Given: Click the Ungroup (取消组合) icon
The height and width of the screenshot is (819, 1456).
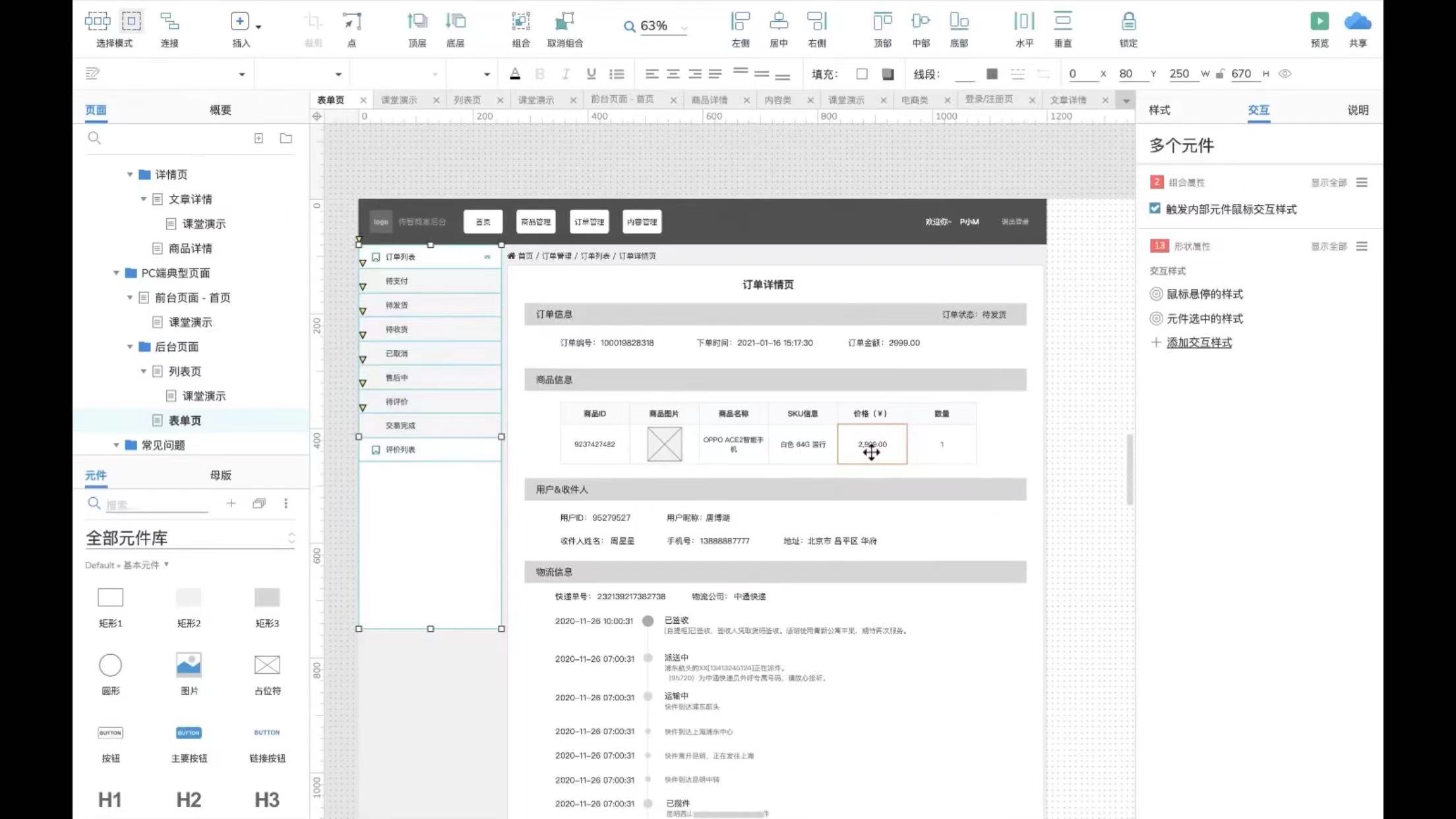Looking at the screenshot, I should (564, 22).
